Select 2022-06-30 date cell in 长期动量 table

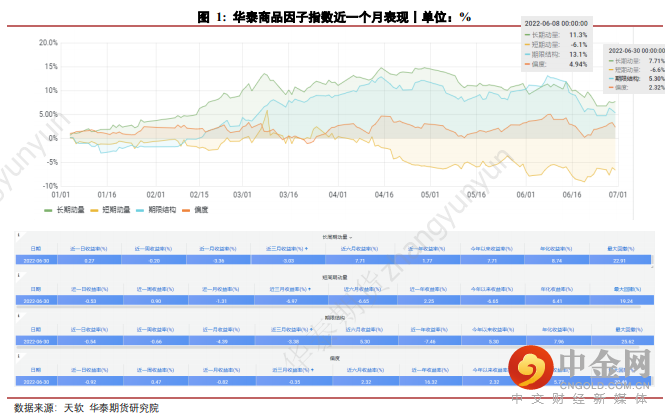[36, 260]
